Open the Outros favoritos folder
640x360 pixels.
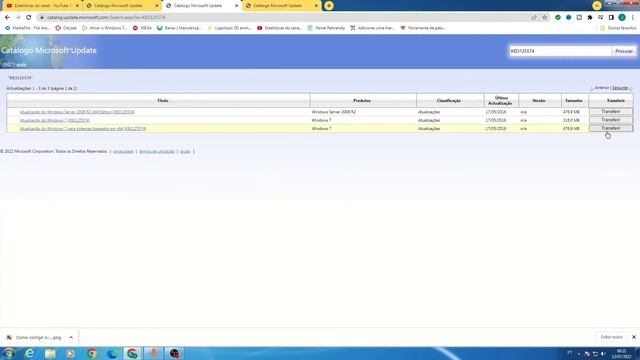pyautogui.click(x=618, y=28)
